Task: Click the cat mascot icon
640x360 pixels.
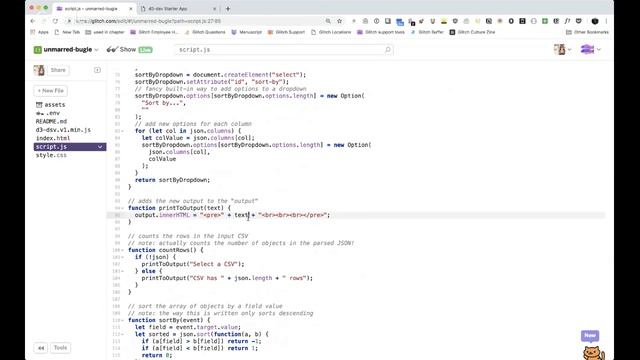Action: (x=593, y=353)
